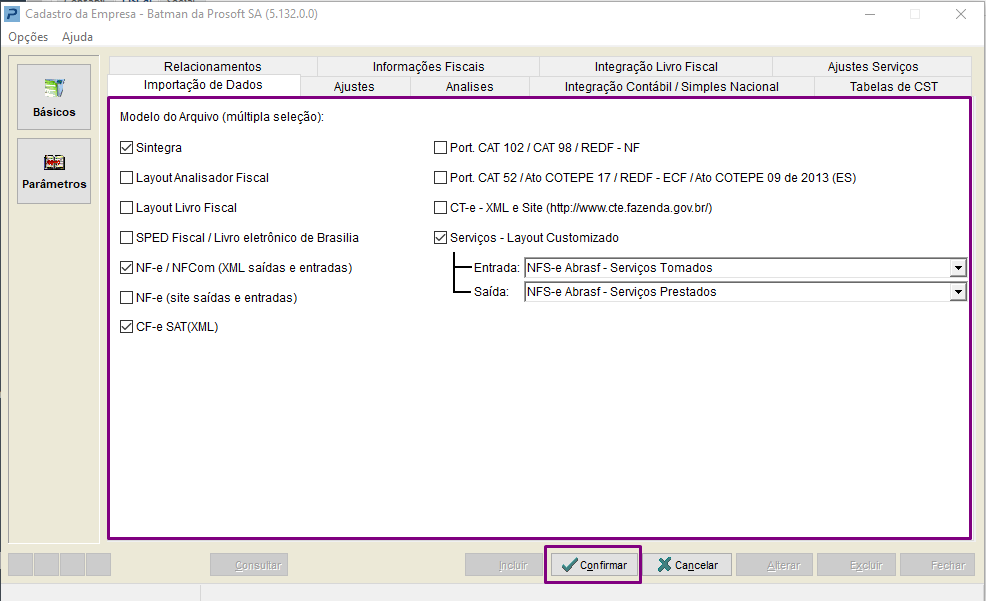Screen dimensions: 986x601
Task: Switch to the Informações Fiscais tab
Action: click(x=428, y=67)
